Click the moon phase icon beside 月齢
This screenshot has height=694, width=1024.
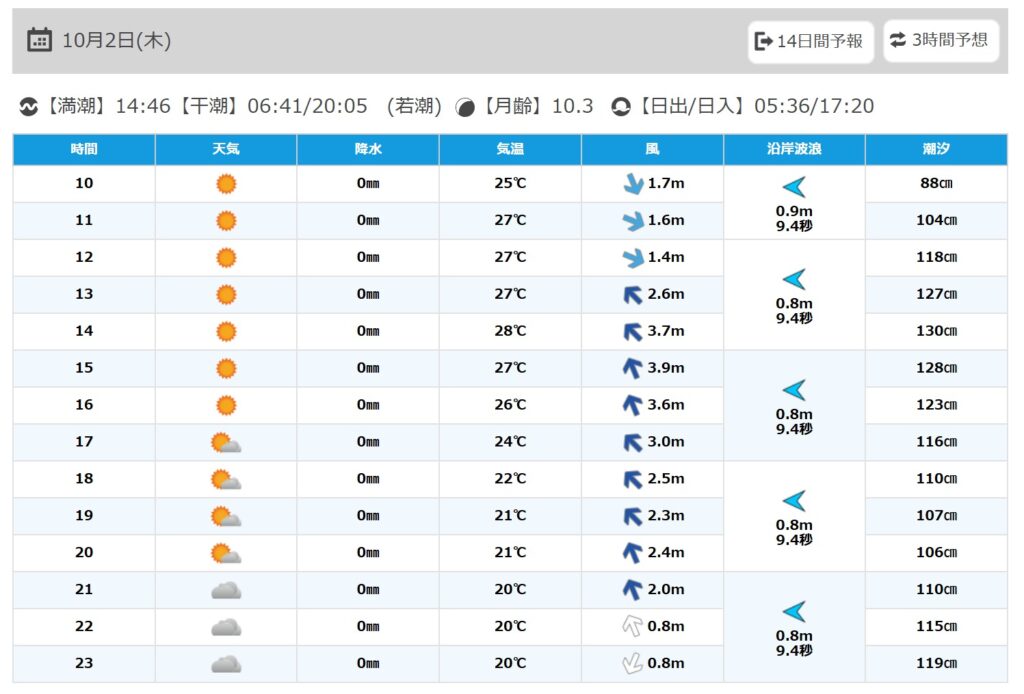pos(465,107)
